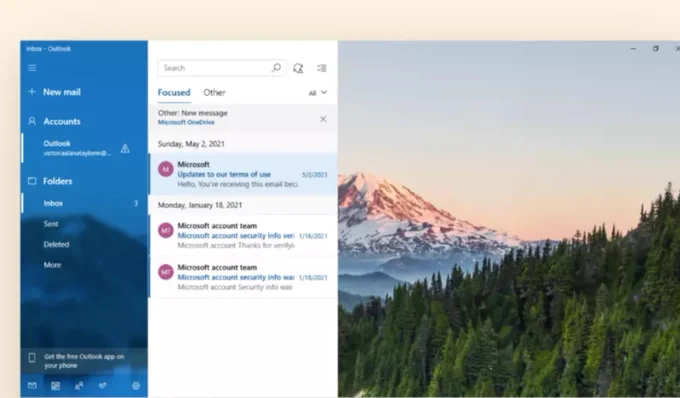Open the Accounts section

coord(84,121)
